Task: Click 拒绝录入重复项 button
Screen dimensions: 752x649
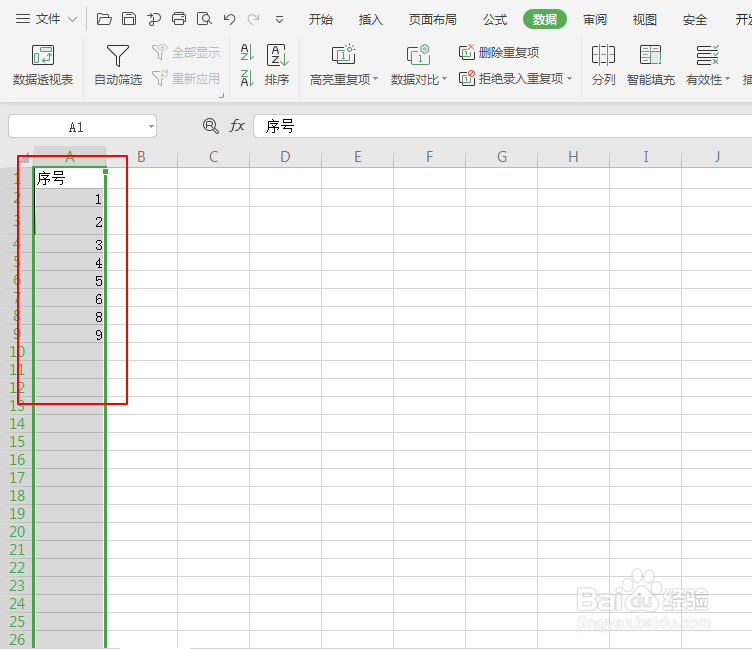Action: click(511, 78)
